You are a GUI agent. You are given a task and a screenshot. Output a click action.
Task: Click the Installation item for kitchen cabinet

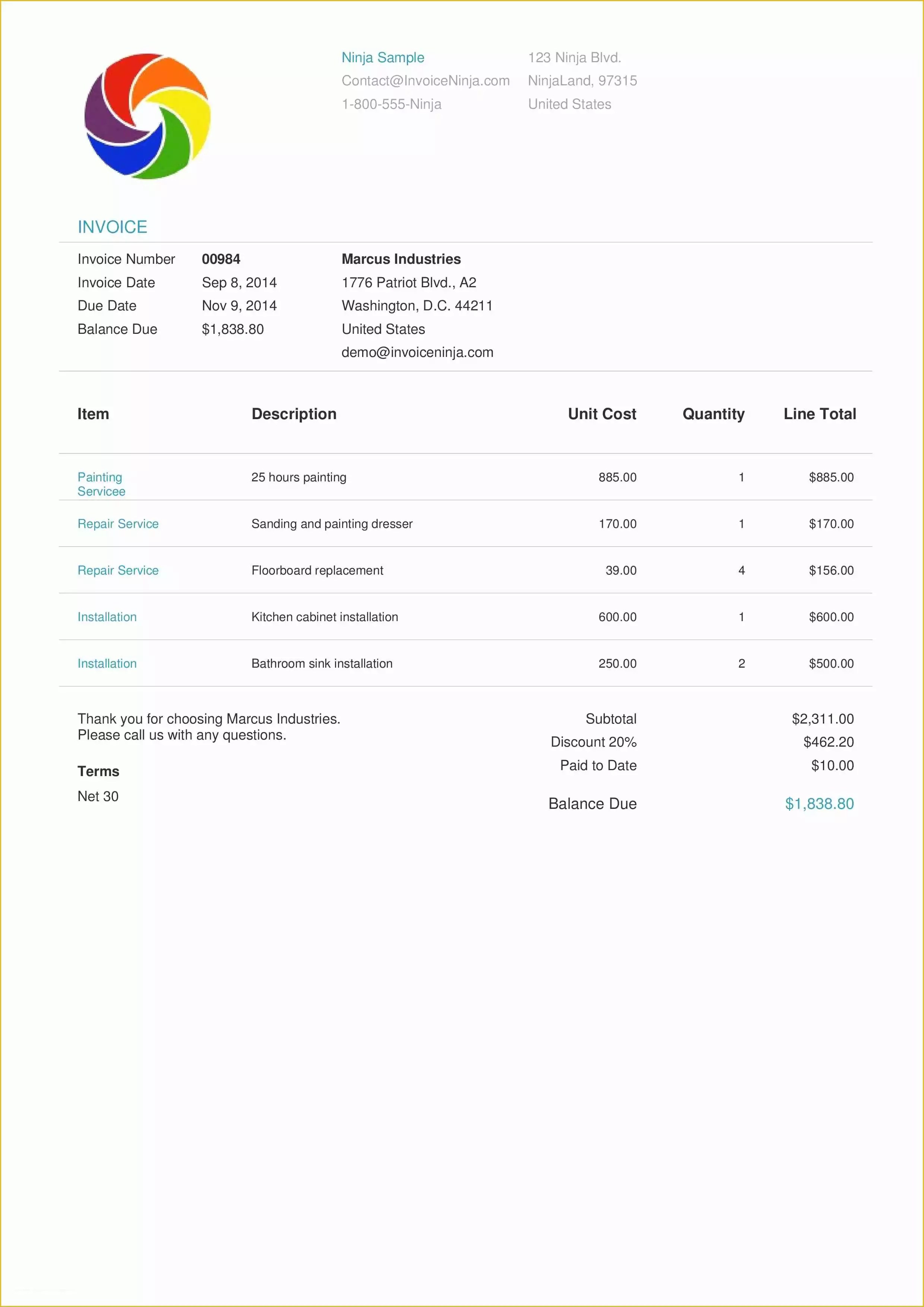107,617
